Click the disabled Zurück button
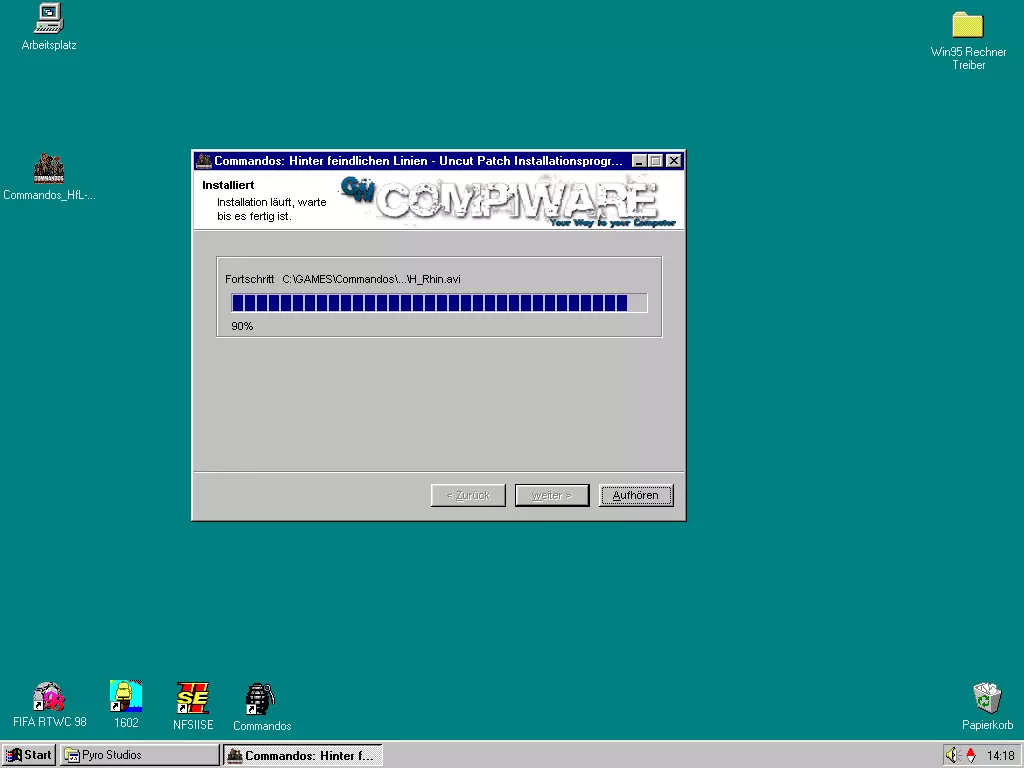Screen dimensions: 1024x768 tap(468, 495)
